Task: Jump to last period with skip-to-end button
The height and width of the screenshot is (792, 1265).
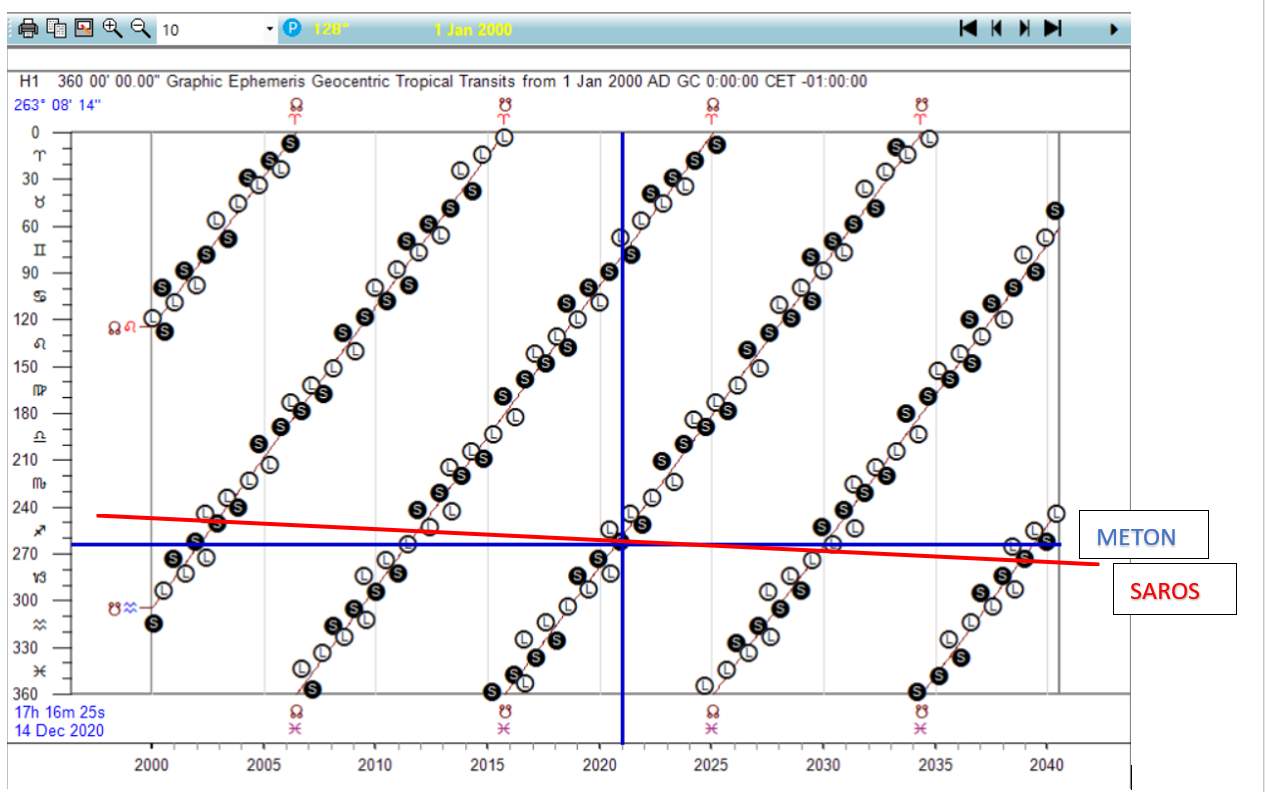Action: 1052,28
